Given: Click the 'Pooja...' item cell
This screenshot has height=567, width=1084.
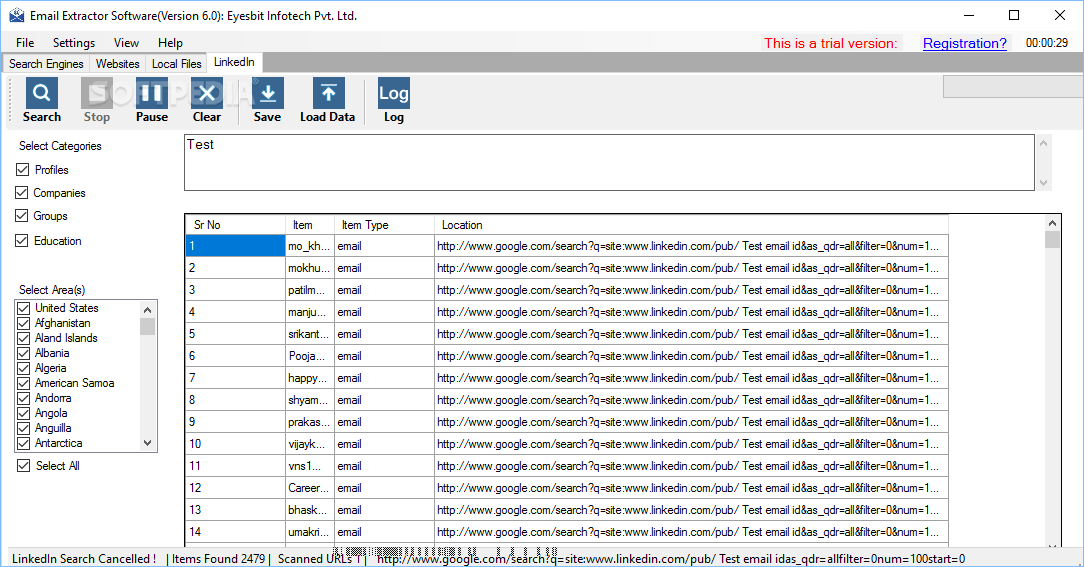Looking at the screenshot, I should click(310, 356).
